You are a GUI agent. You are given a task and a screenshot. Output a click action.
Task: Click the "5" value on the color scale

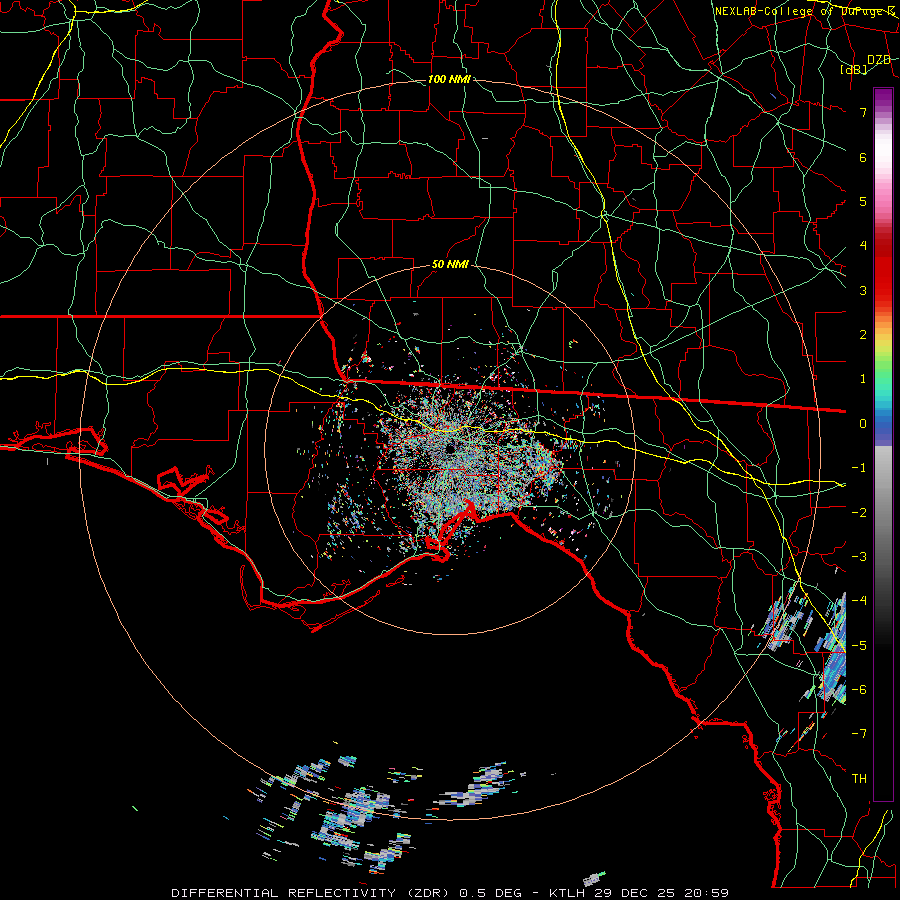[x=863, y=201]
